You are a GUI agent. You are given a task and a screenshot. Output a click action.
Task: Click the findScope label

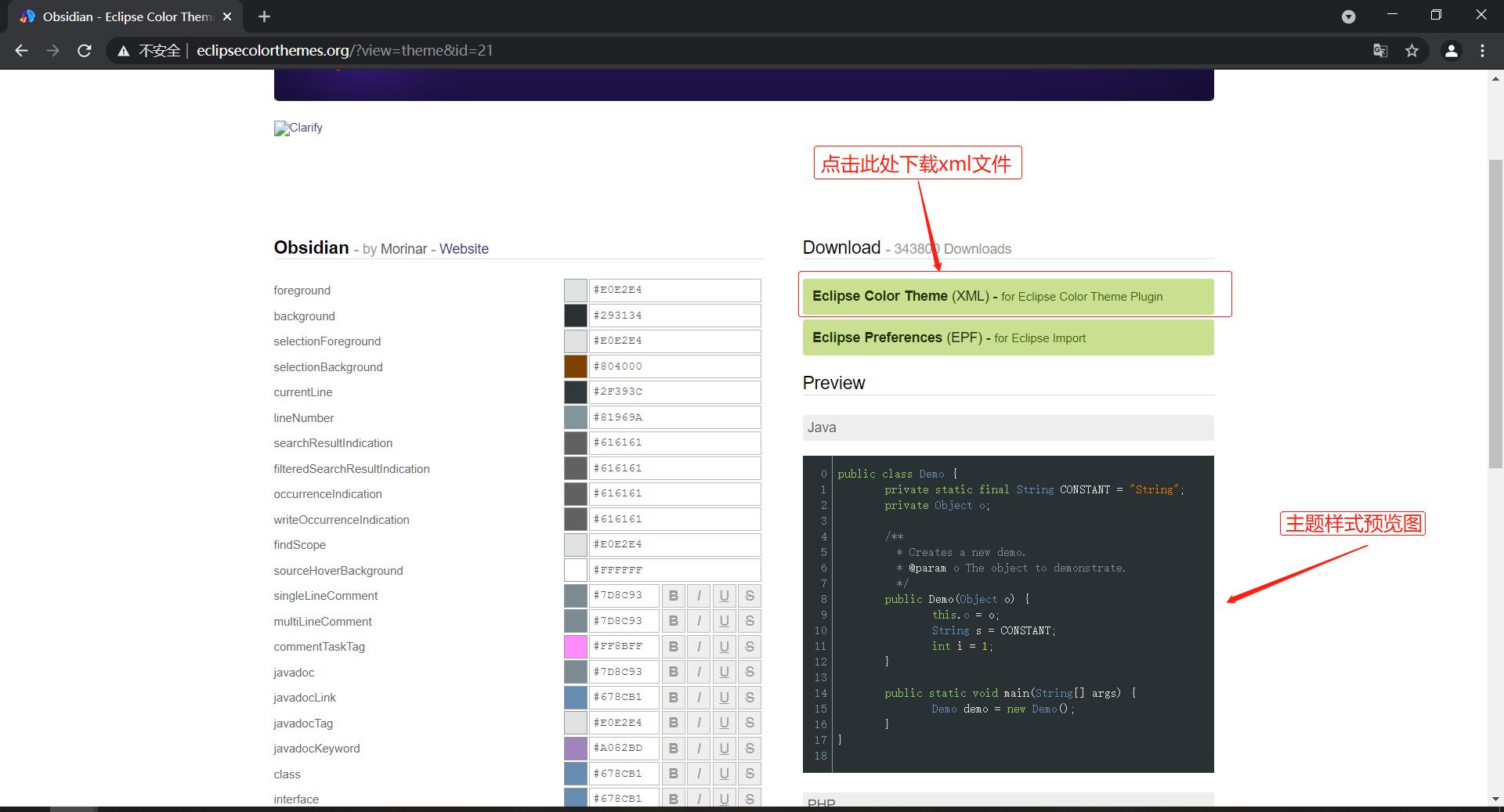(299, 545)
